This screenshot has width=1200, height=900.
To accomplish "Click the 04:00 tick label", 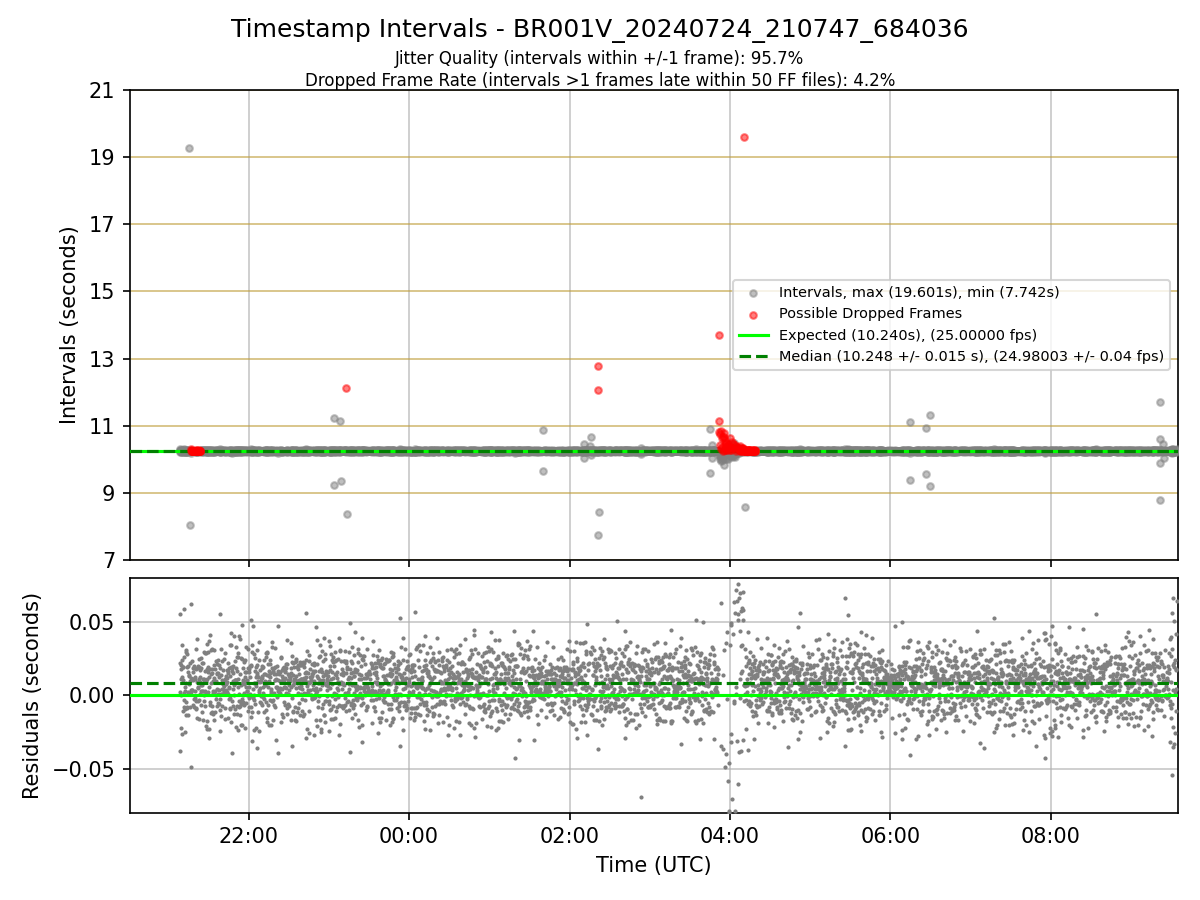I will (730, 834).
